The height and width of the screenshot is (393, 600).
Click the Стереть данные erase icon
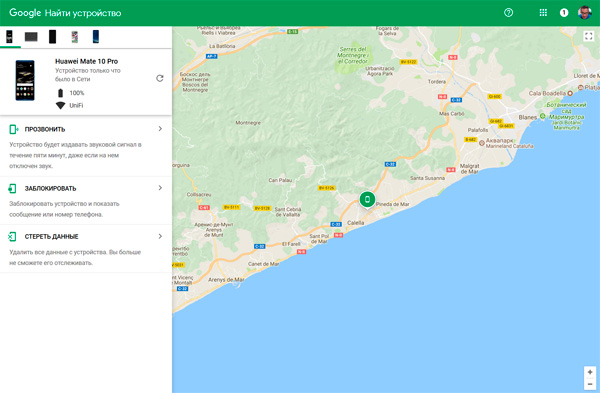(12, 236)
